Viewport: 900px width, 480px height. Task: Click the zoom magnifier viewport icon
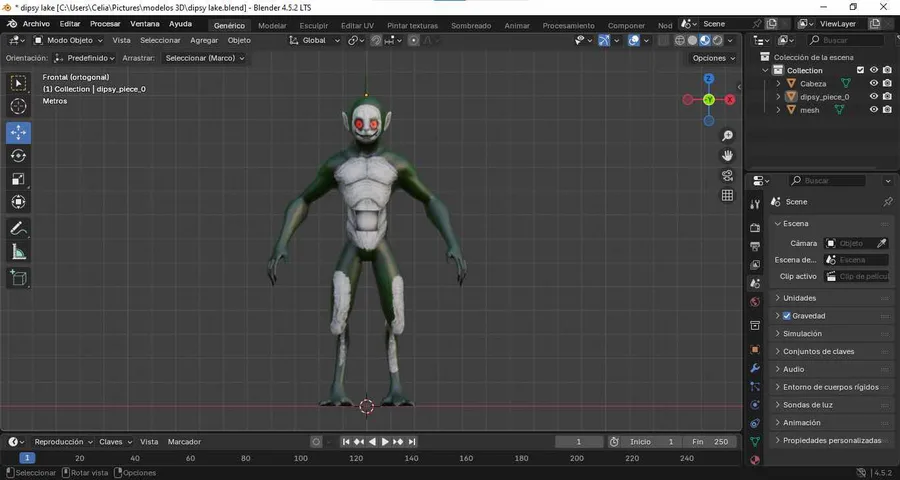(x=727, y=136)
